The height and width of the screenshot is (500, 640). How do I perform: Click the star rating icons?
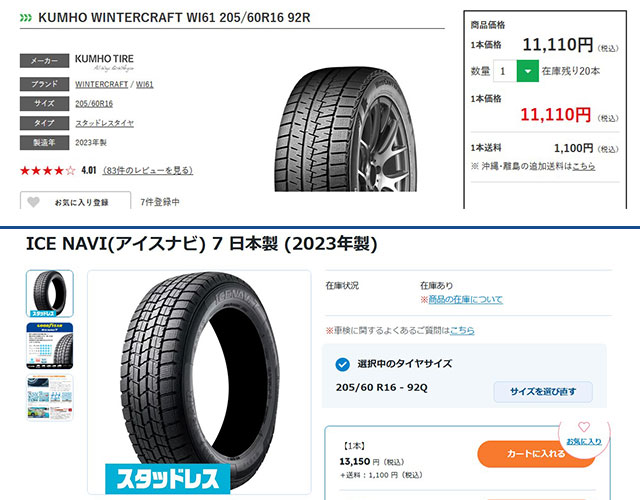[48, 170]
